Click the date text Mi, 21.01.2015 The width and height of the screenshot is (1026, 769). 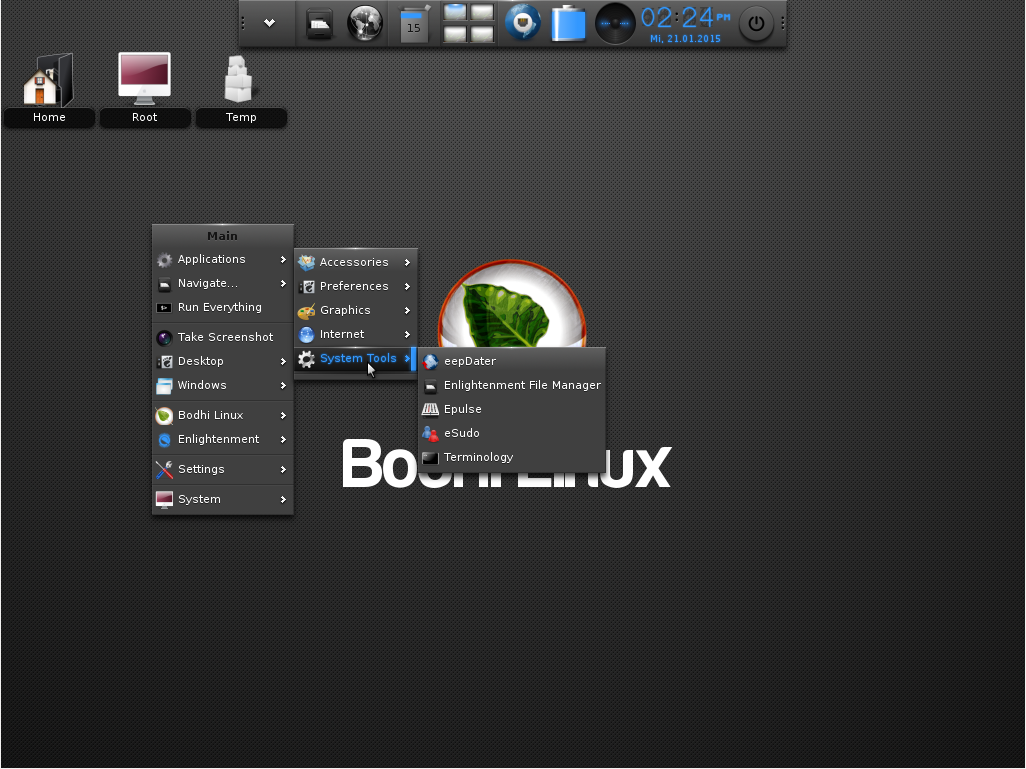pyautogui.click(x=685, y=39)
